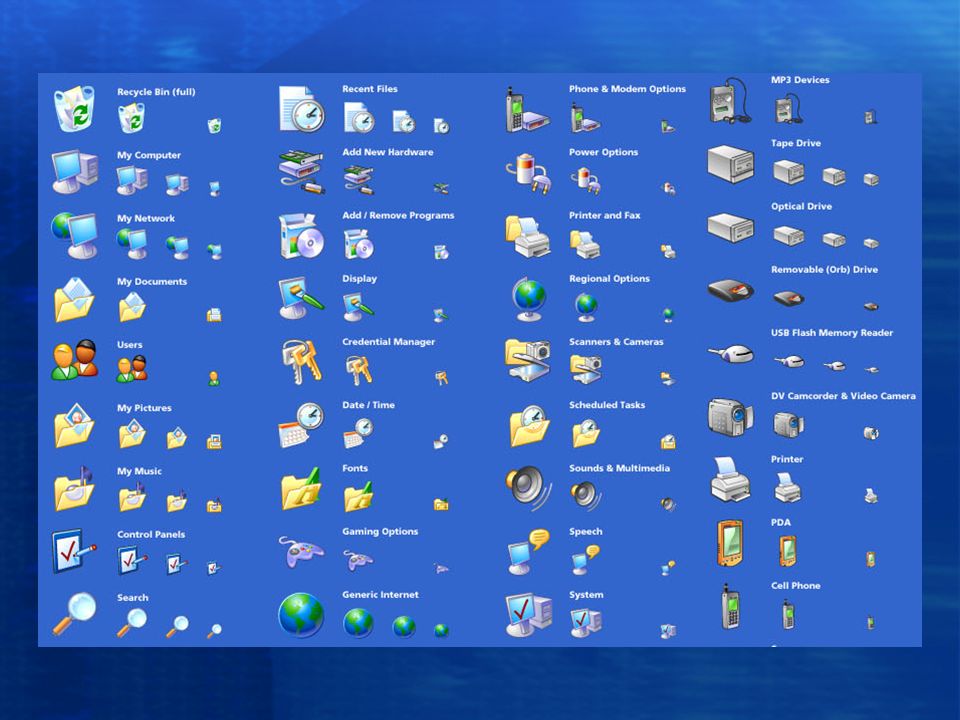Select the largest Regional Options globe icon
960x720 pixels.
pos(529,299)
